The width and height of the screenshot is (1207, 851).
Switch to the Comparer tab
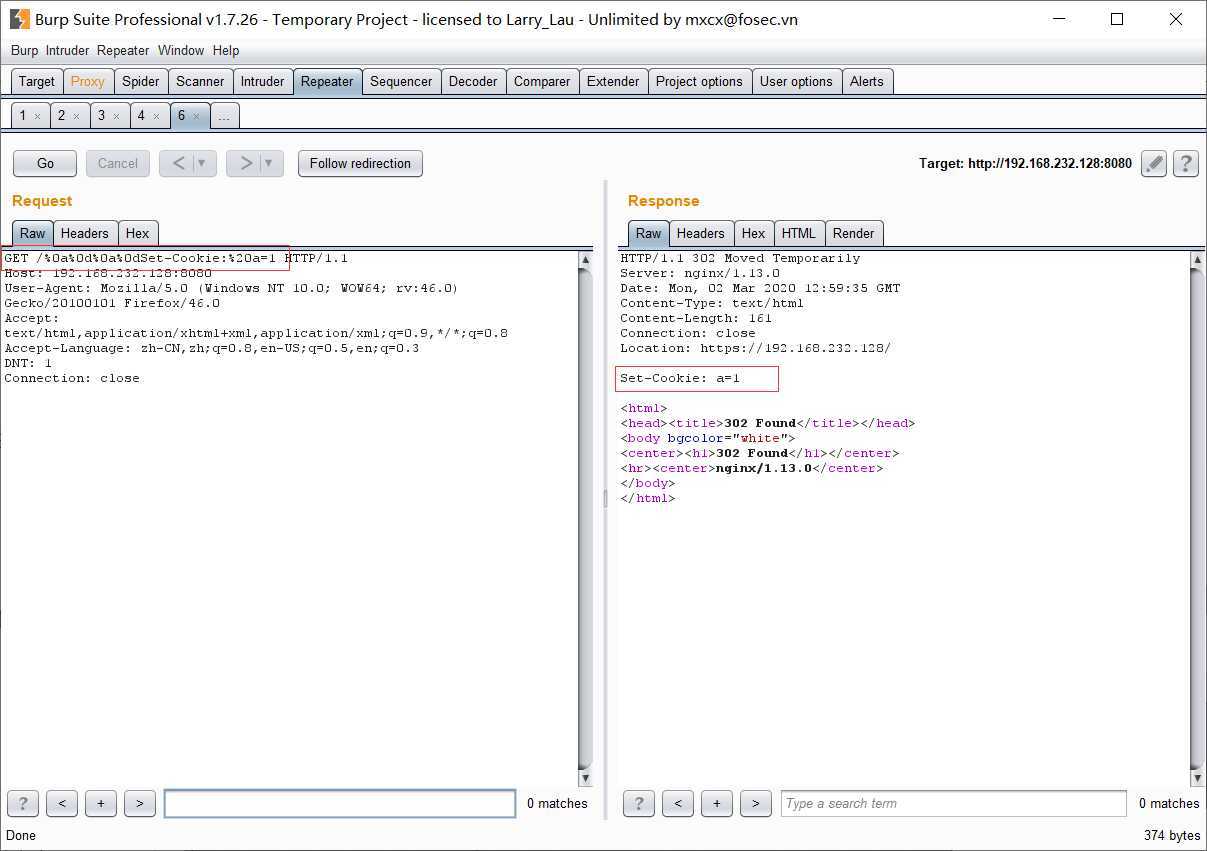[x=542, y=82]
